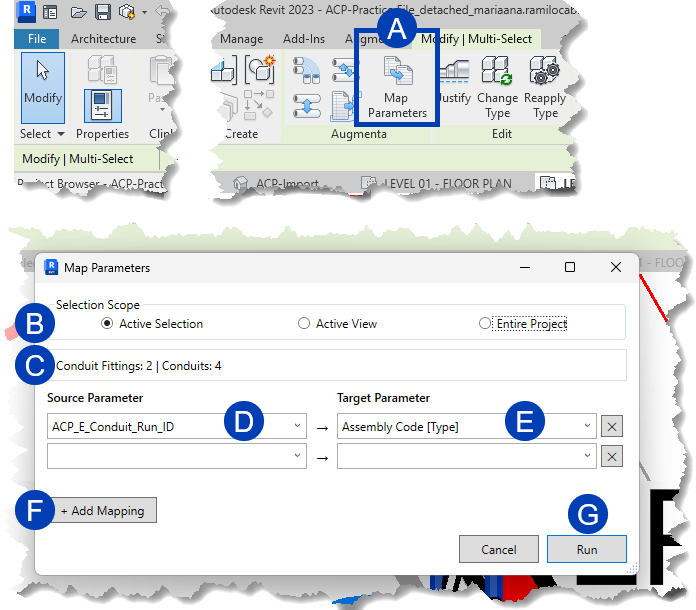The image size is (696, 610).
Task: Minimize the Map Parameters dialog
Action: coord(525,267)
